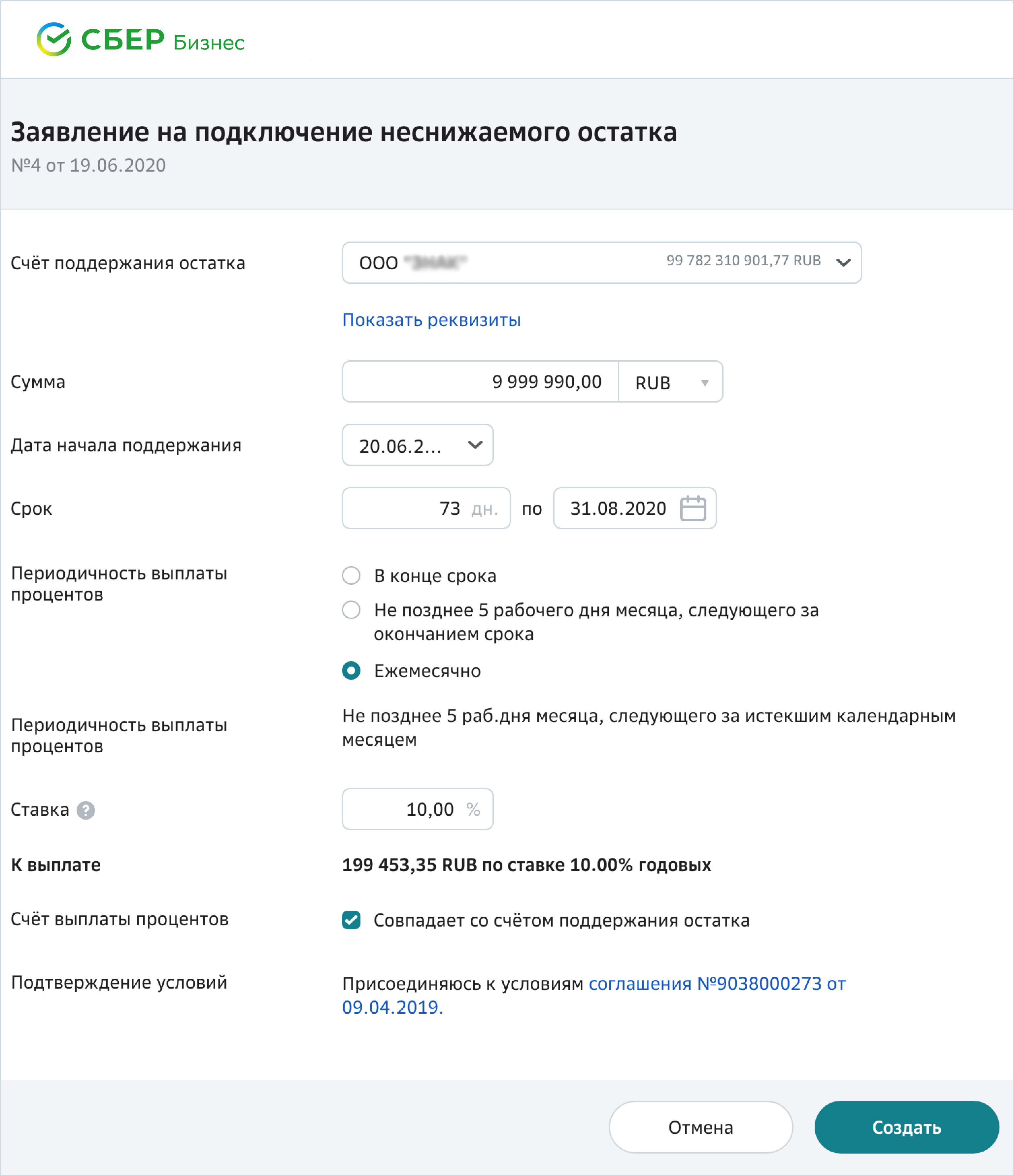Click the 'Отмена' button

tap(701, 1127)
